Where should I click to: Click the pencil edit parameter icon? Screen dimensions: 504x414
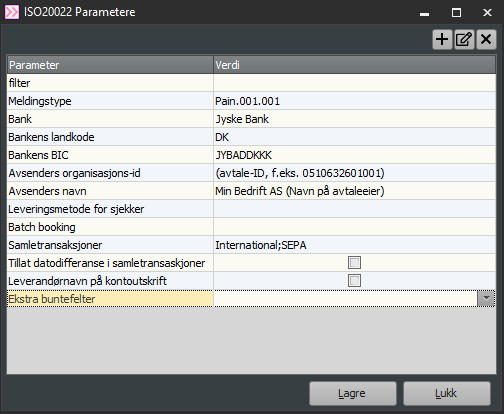(464, 39)
